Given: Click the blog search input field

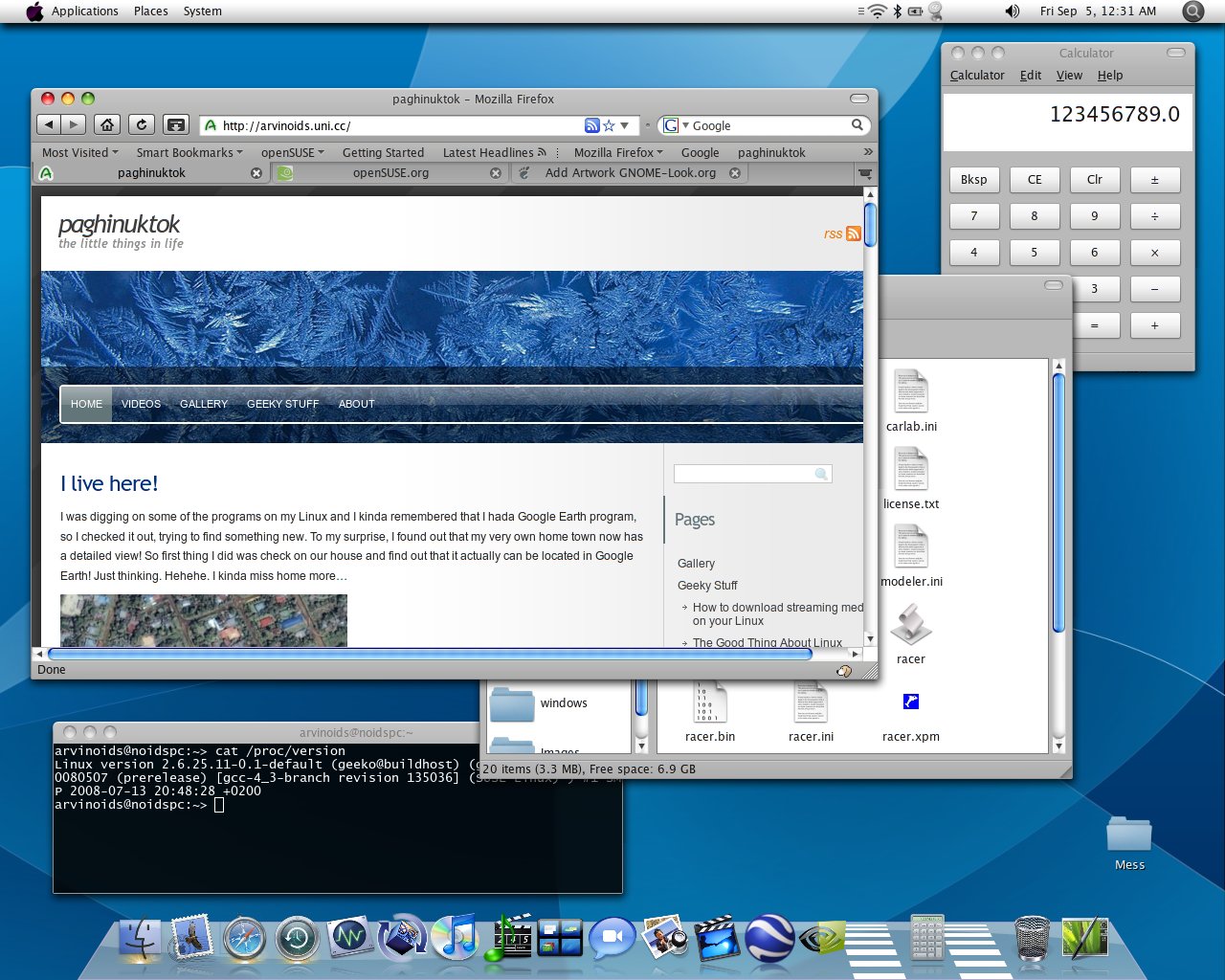Looking at the screenshot, I should coord(745,474).
